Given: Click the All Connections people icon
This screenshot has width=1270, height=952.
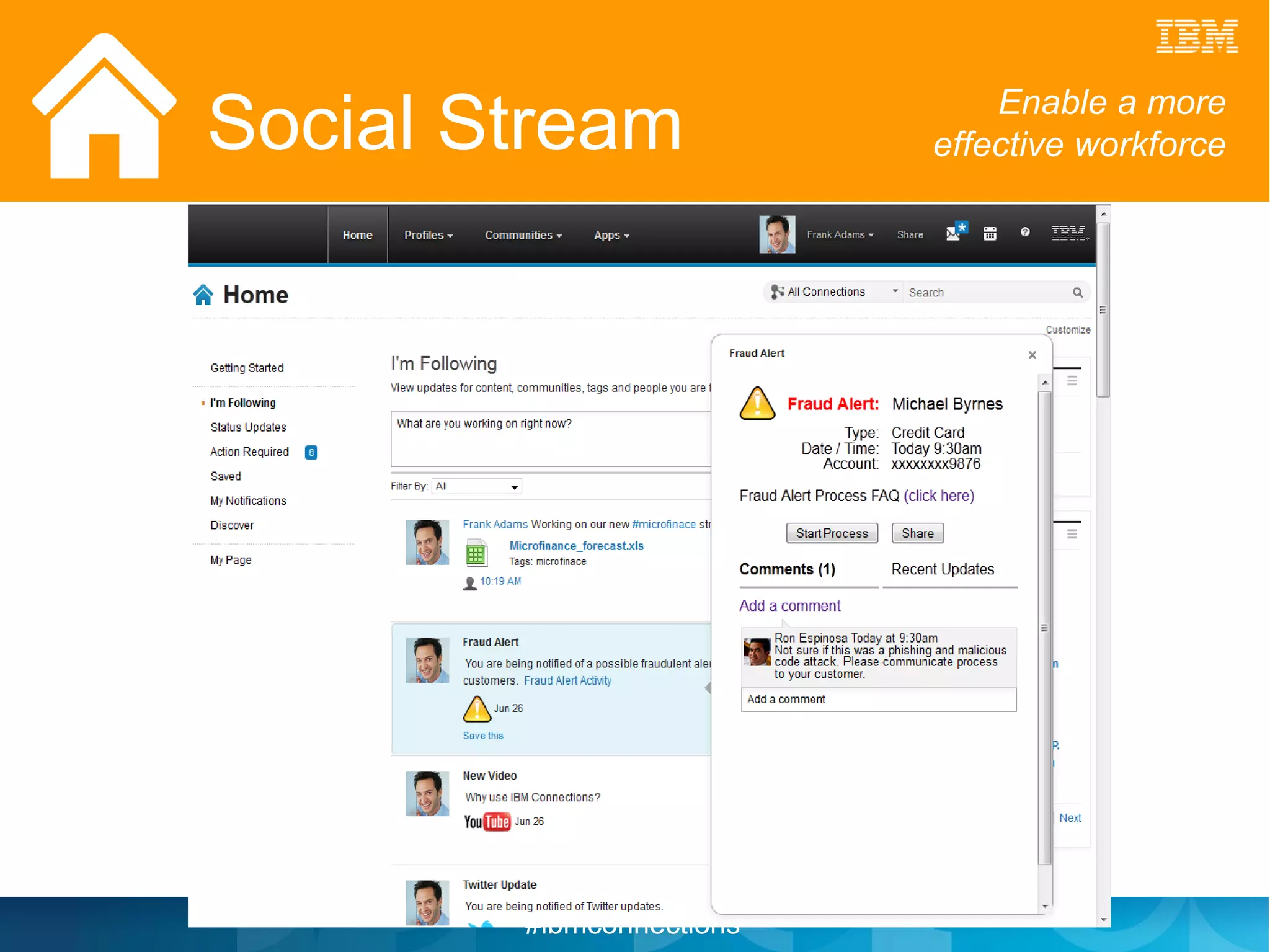Looking at the screenshot, I should [777, 291].
